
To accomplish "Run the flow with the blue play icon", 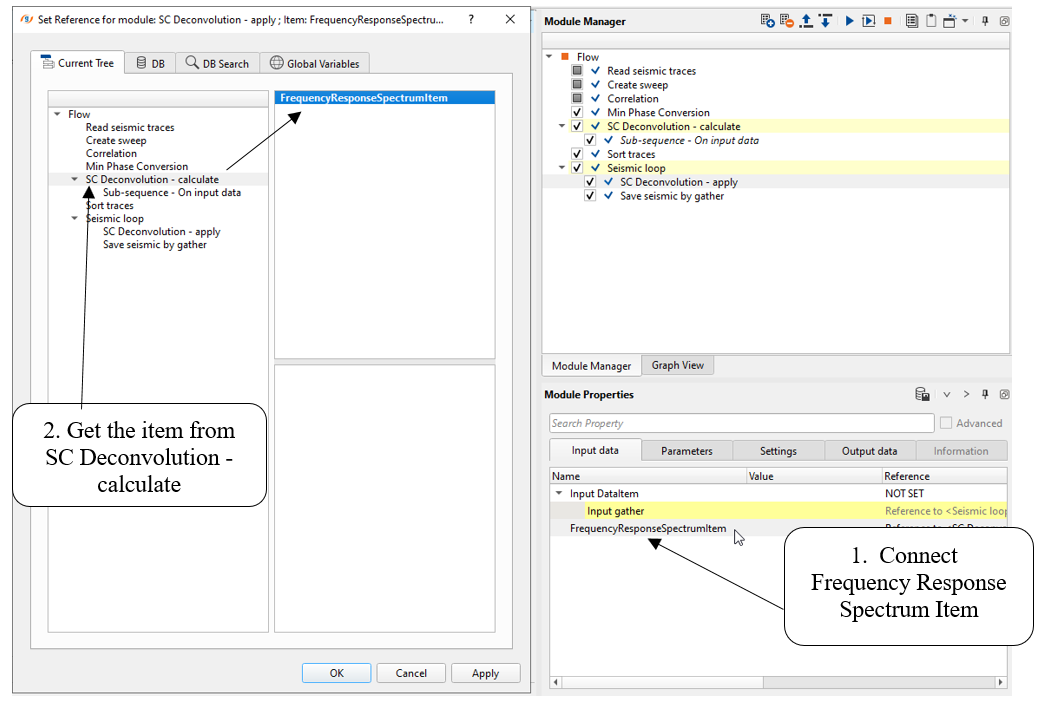I will [x=849, y=21].
